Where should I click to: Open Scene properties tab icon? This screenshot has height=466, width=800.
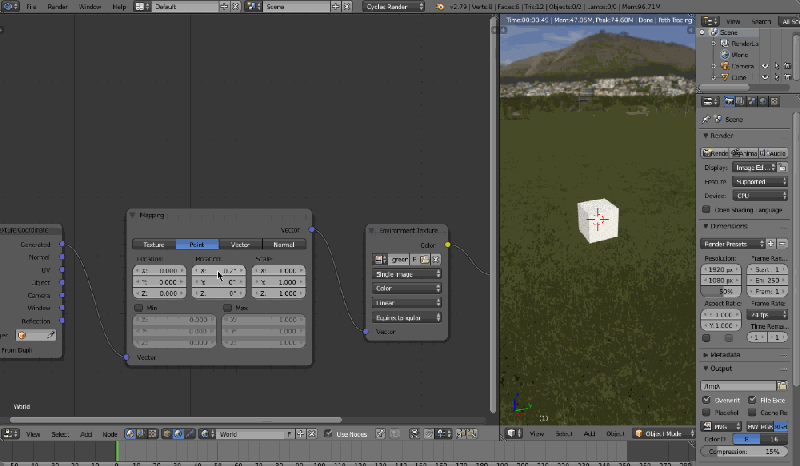coord(752,102)
